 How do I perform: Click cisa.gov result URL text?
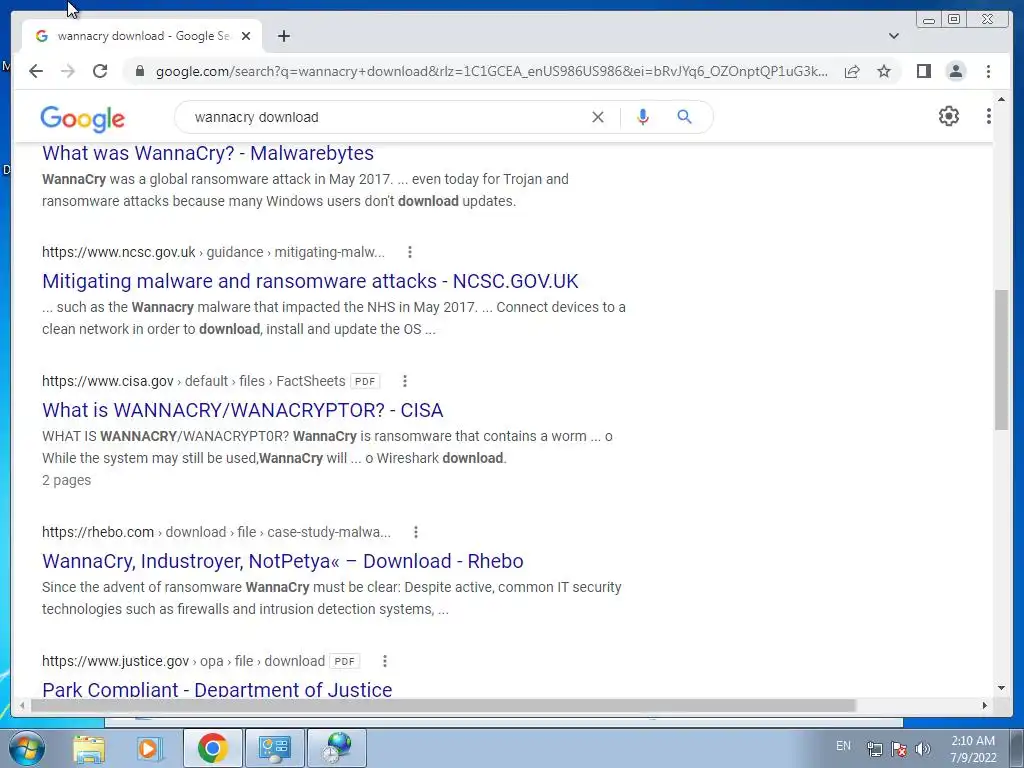point(193,381)
